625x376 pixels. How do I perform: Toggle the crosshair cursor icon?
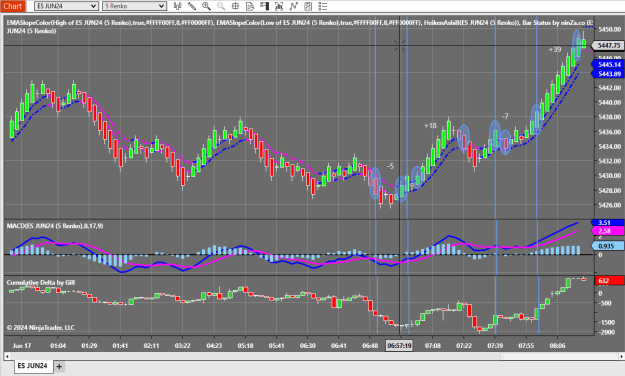(236, 6)
